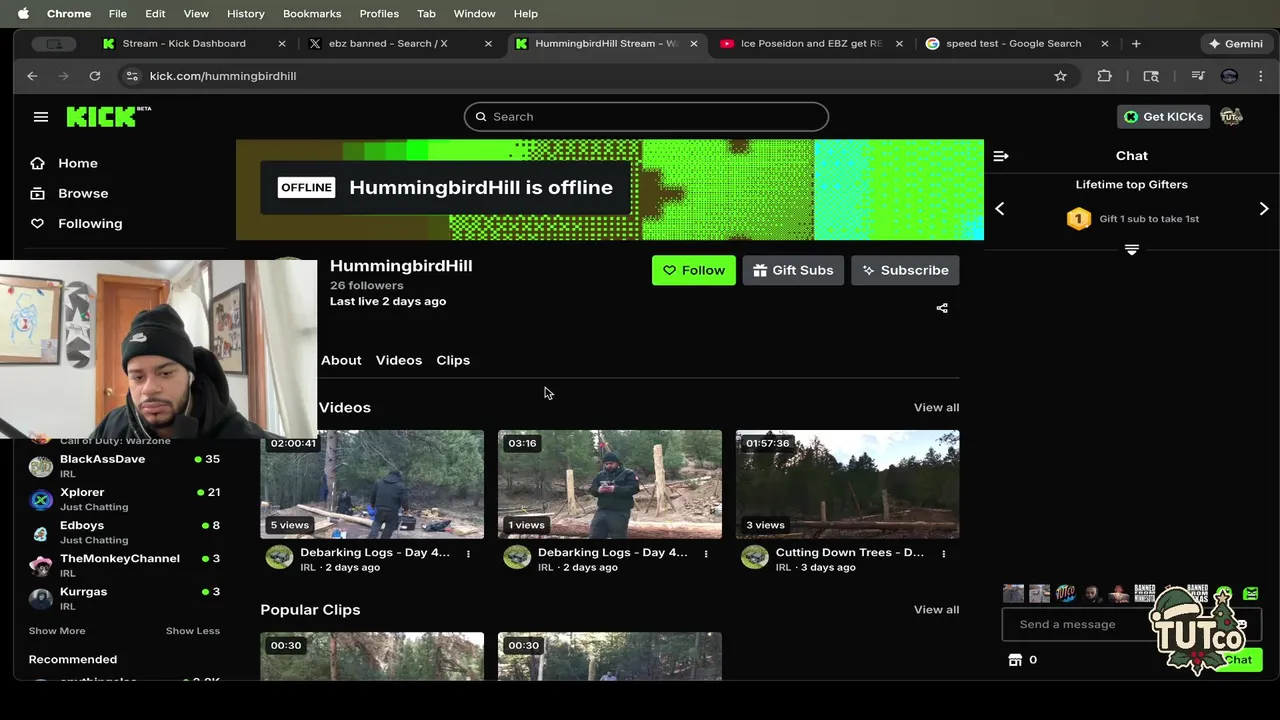This screenshot has height=720, width=1280.
Task: Click the Gemini button in Chrome
Action: [x=1235, y=44]
